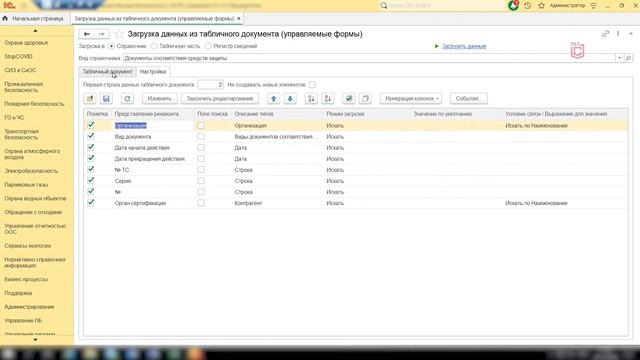Close the Загрузка данных tab
The image size is (640, 360).
[239, 19]
